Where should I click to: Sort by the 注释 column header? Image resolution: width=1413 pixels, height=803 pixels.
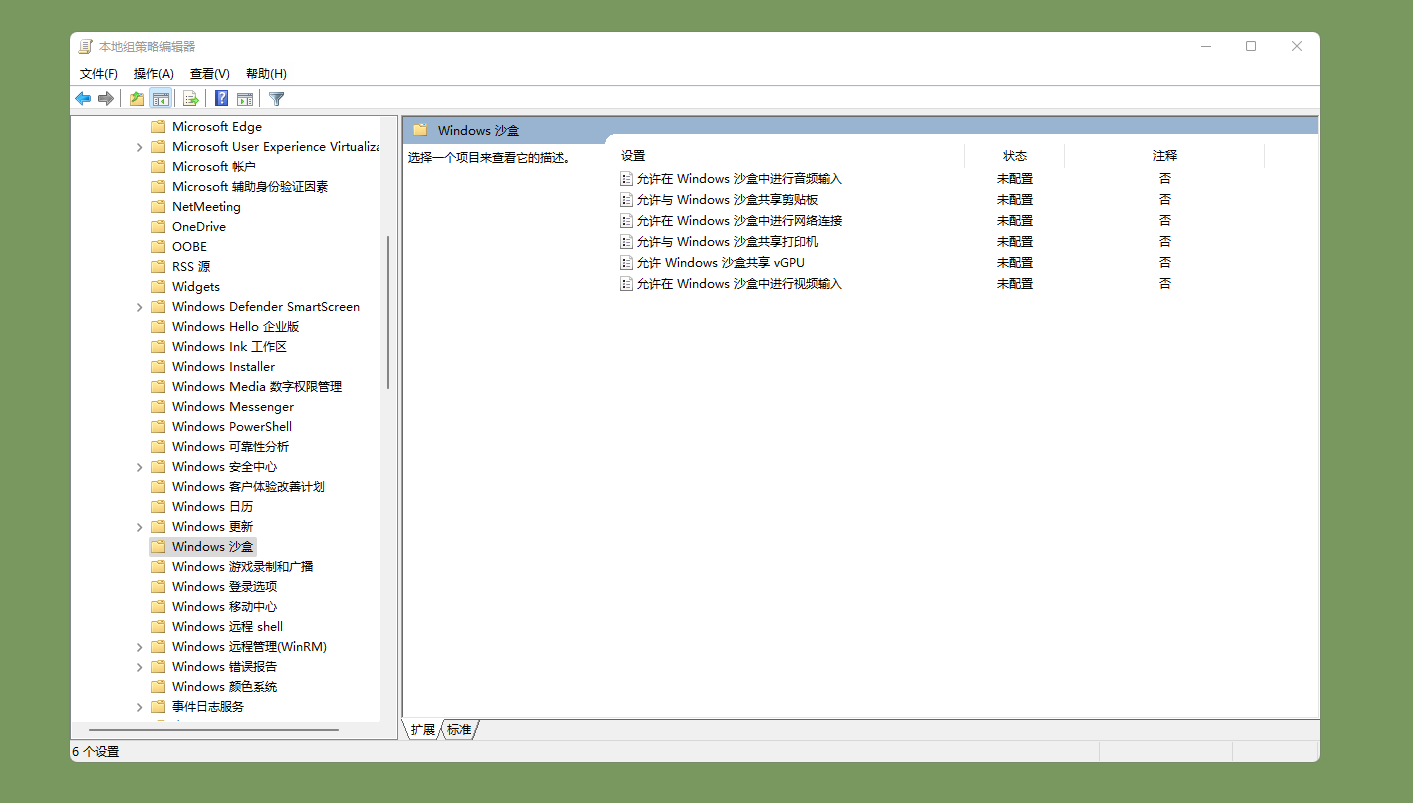[x=1165, y=156]
